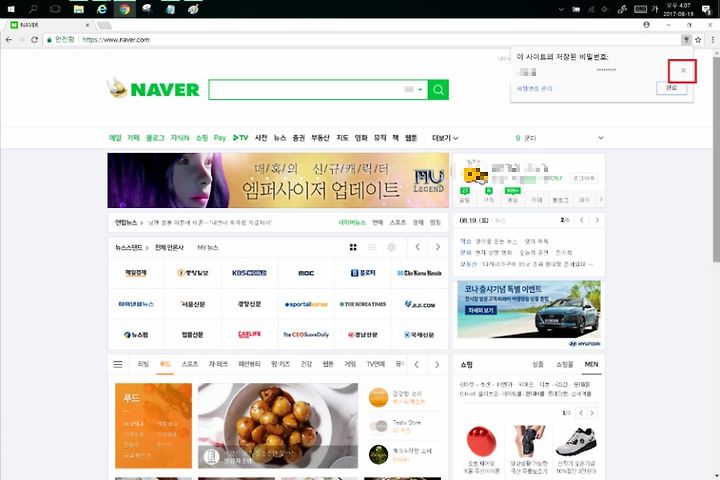720x480 pixels.
Task: Open the sportalkorea newsstand tile
Action: 306,304
